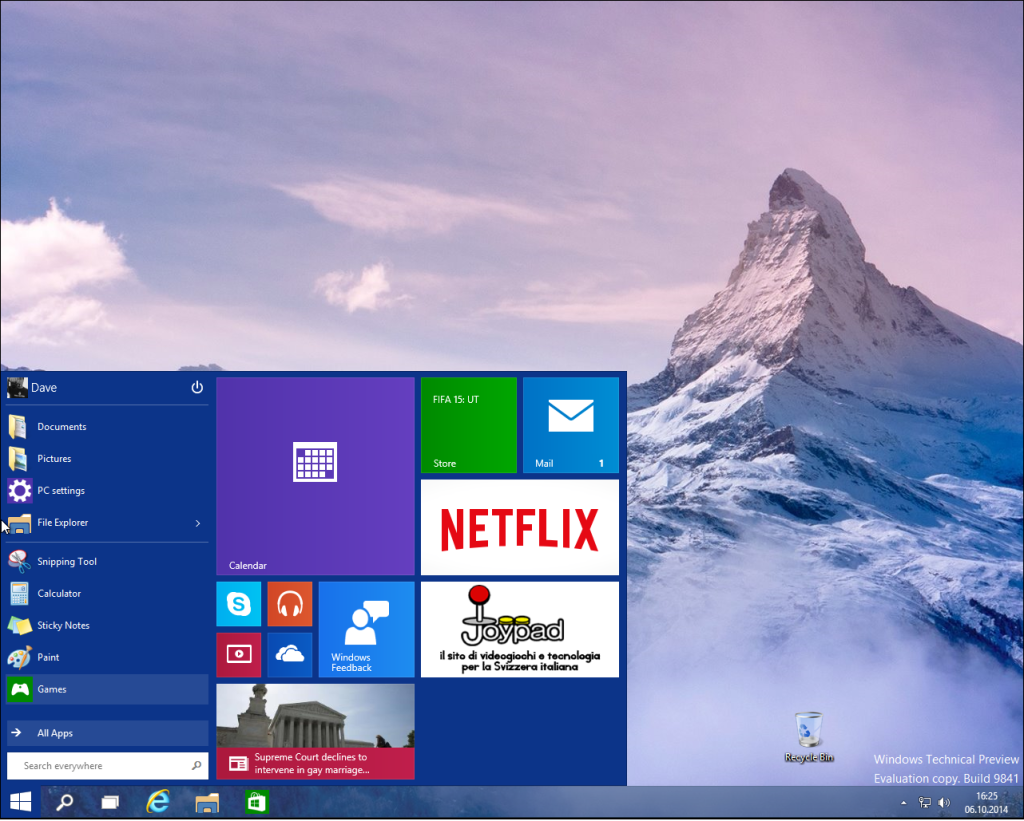Click the magnifier icon in search box
This screenshot has width=1024, height=821.
tap(197, 765)
